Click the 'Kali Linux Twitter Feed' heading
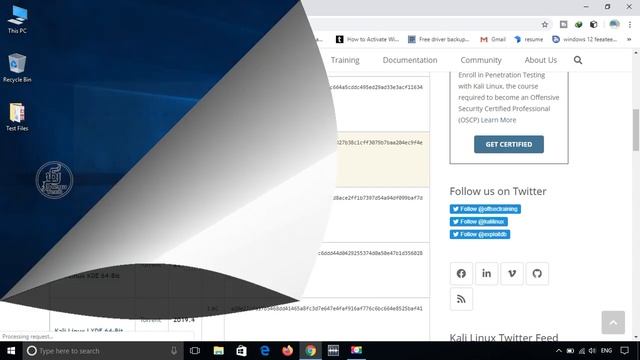Viewport: 640px width, 360px height. coord(504,337)
